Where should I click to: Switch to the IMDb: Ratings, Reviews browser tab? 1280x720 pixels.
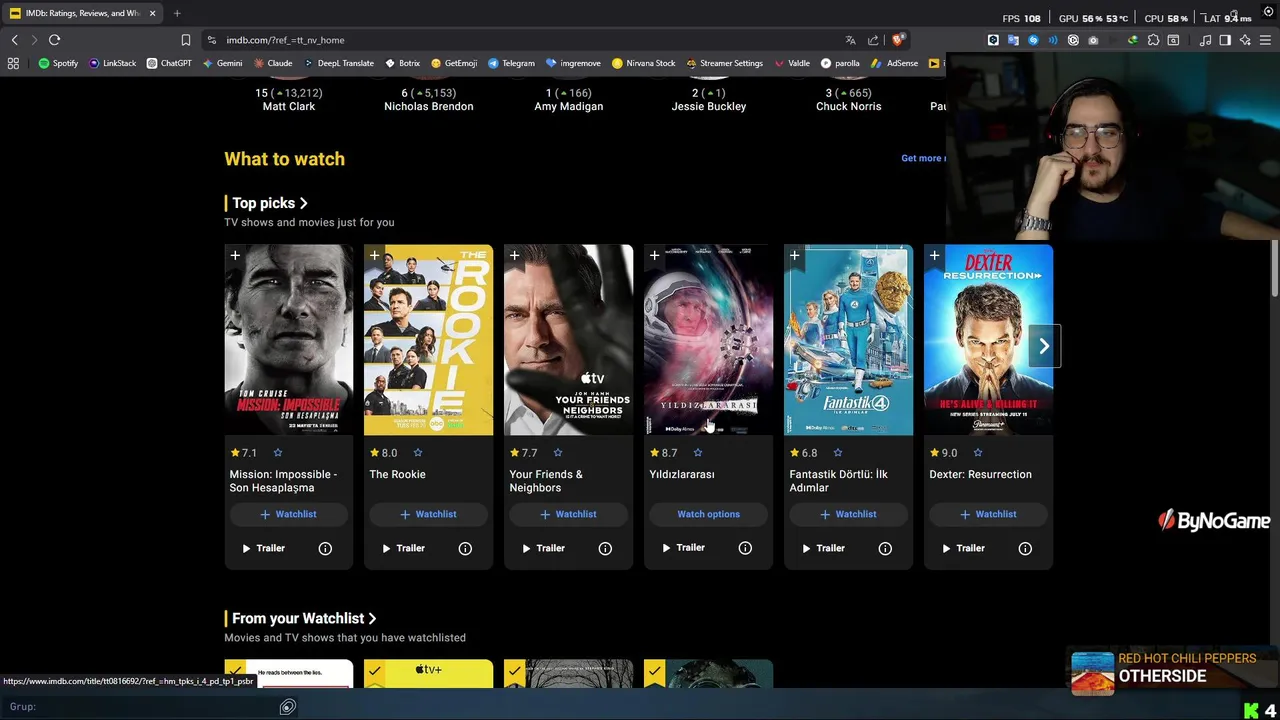tap(83, 13)
